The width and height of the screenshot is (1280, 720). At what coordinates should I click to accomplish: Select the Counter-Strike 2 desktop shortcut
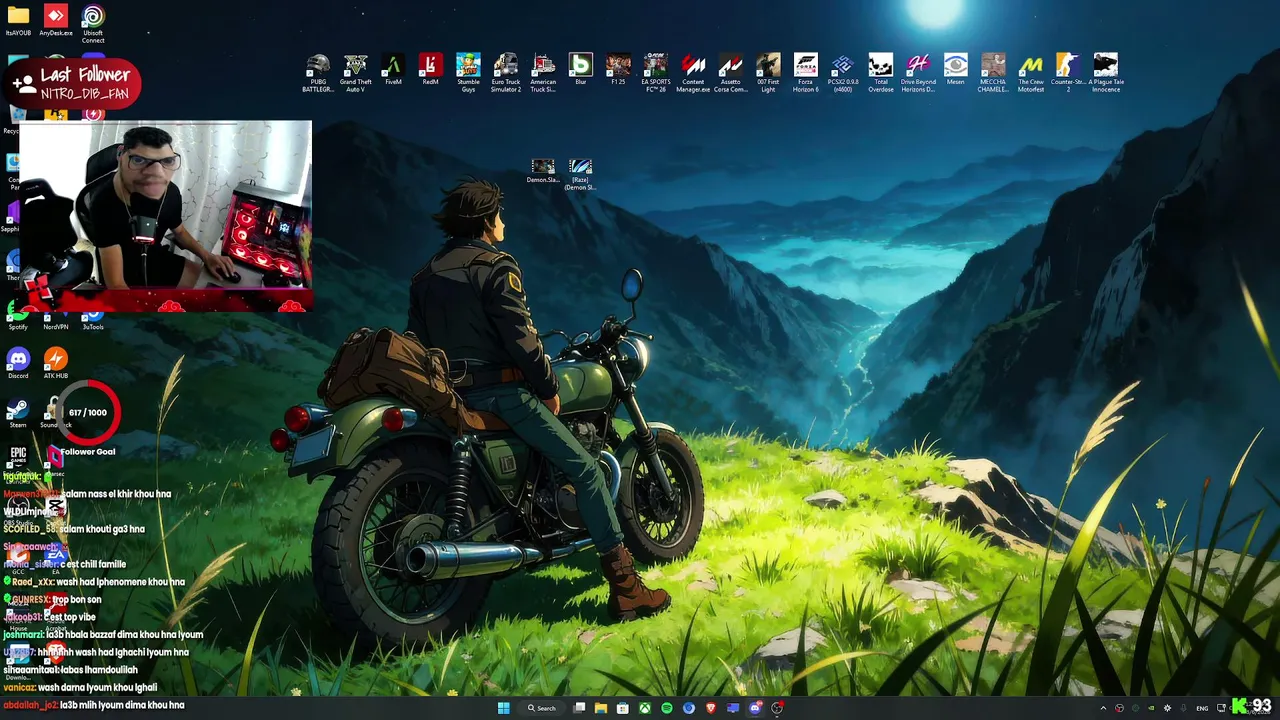1068,73
